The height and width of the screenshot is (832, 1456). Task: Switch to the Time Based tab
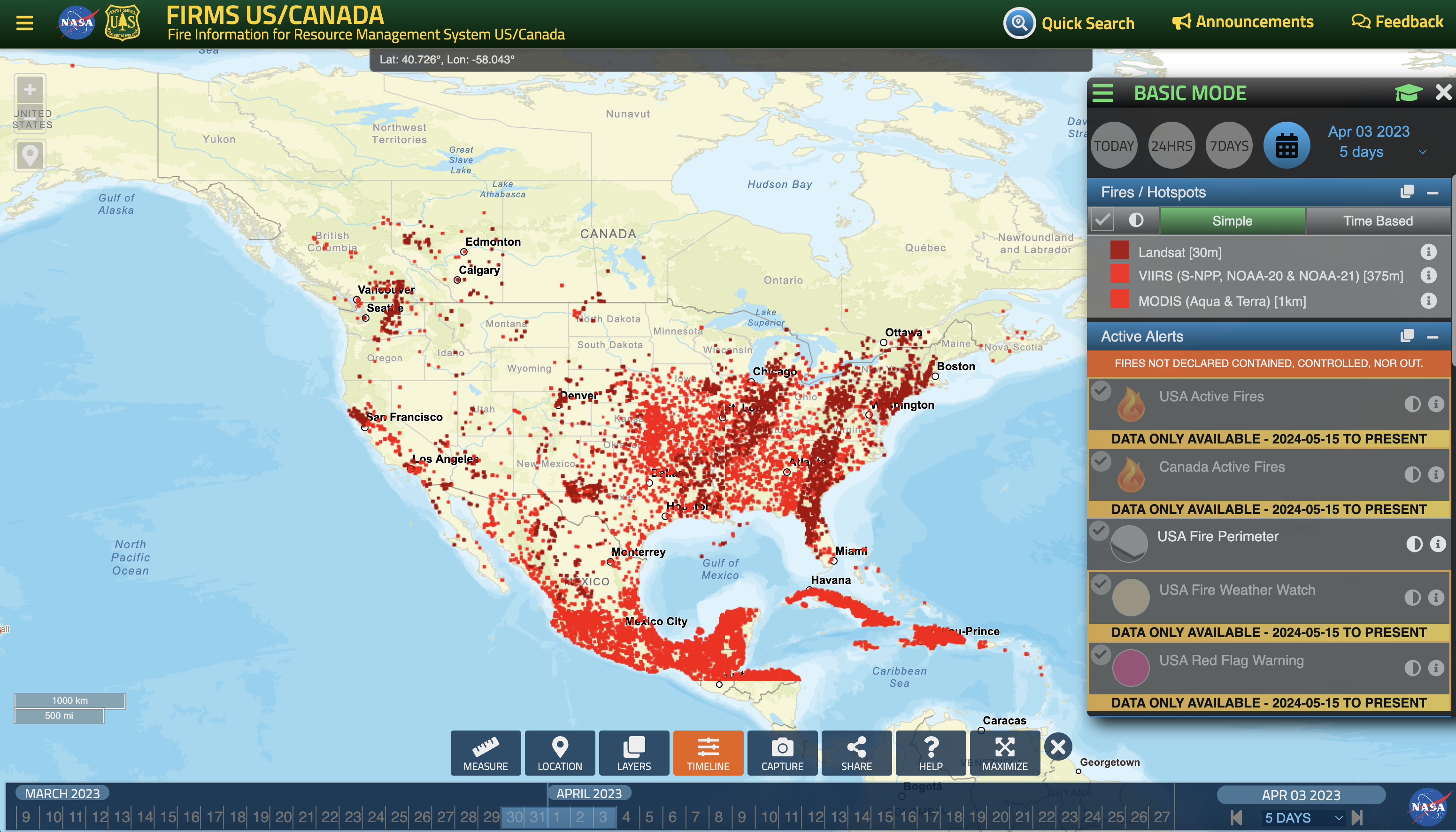(x=1378, y=221)
